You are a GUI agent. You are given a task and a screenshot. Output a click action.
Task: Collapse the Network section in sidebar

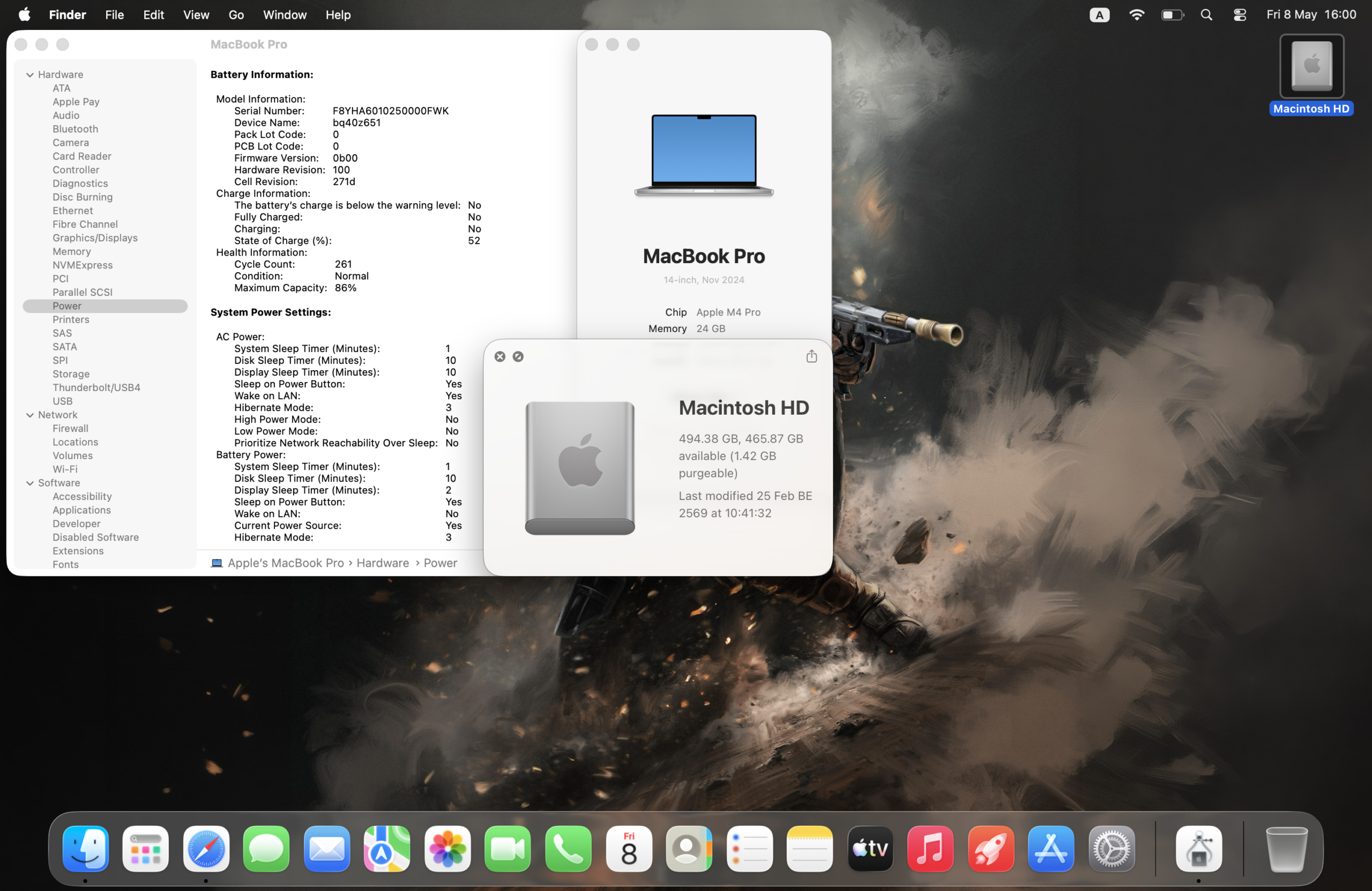point(30,415)
